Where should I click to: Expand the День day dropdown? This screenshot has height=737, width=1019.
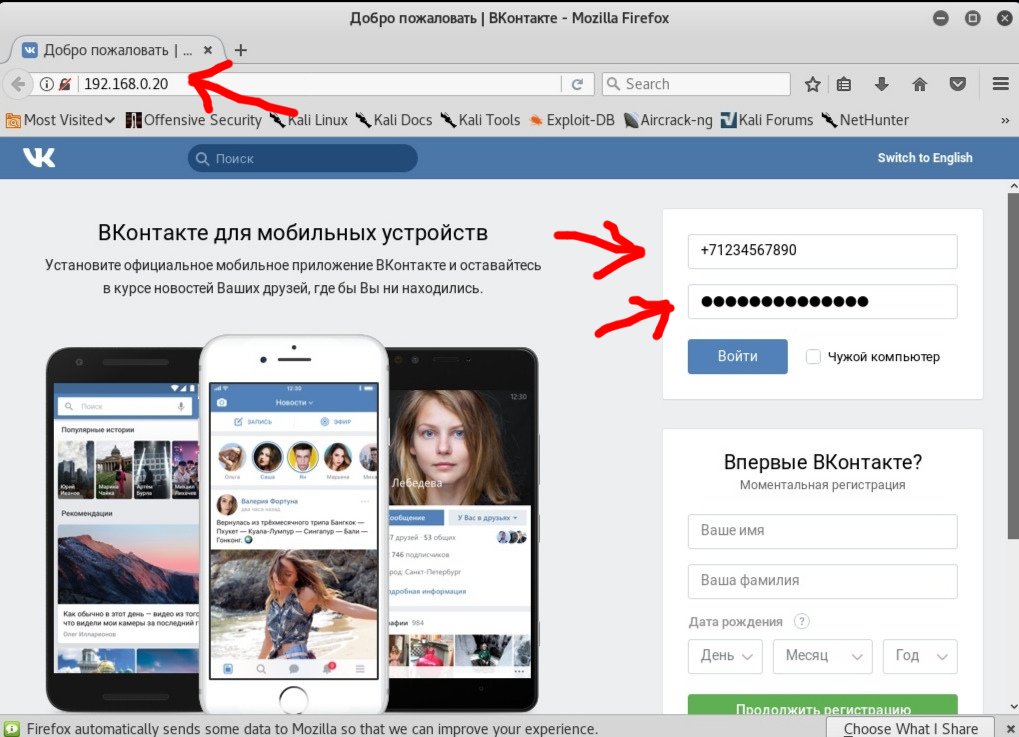(725, 656)
